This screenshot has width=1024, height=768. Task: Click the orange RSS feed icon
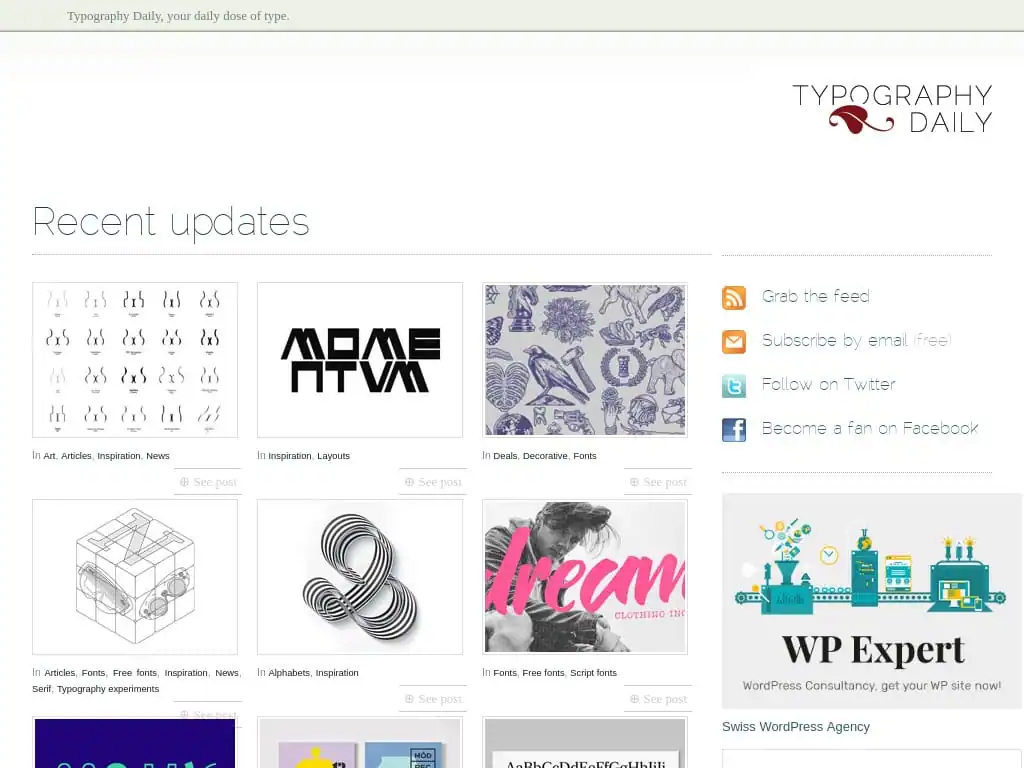[734, 297]
